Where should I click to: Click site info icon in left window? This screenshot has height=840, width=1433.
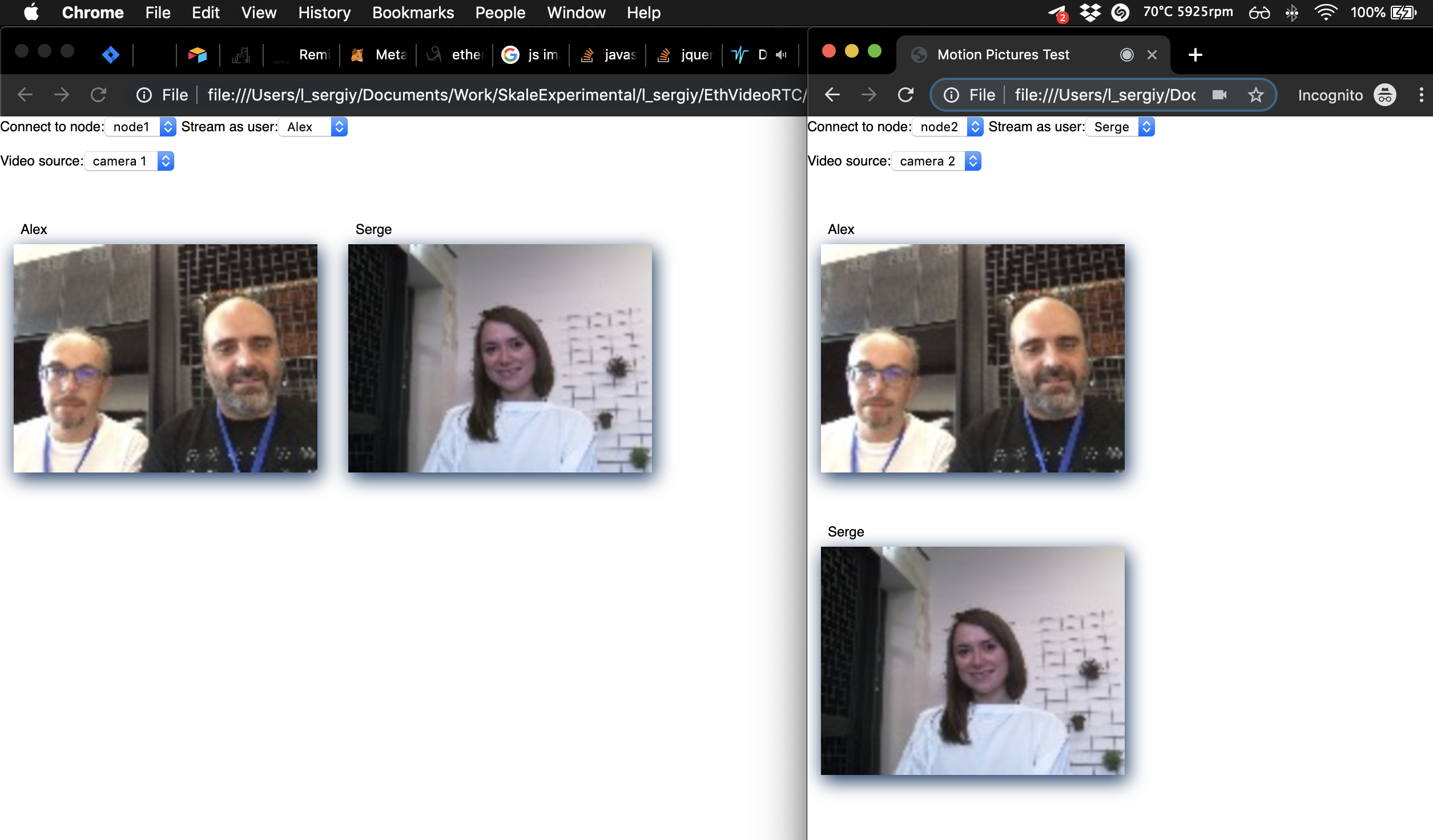[x=144, y=95]
